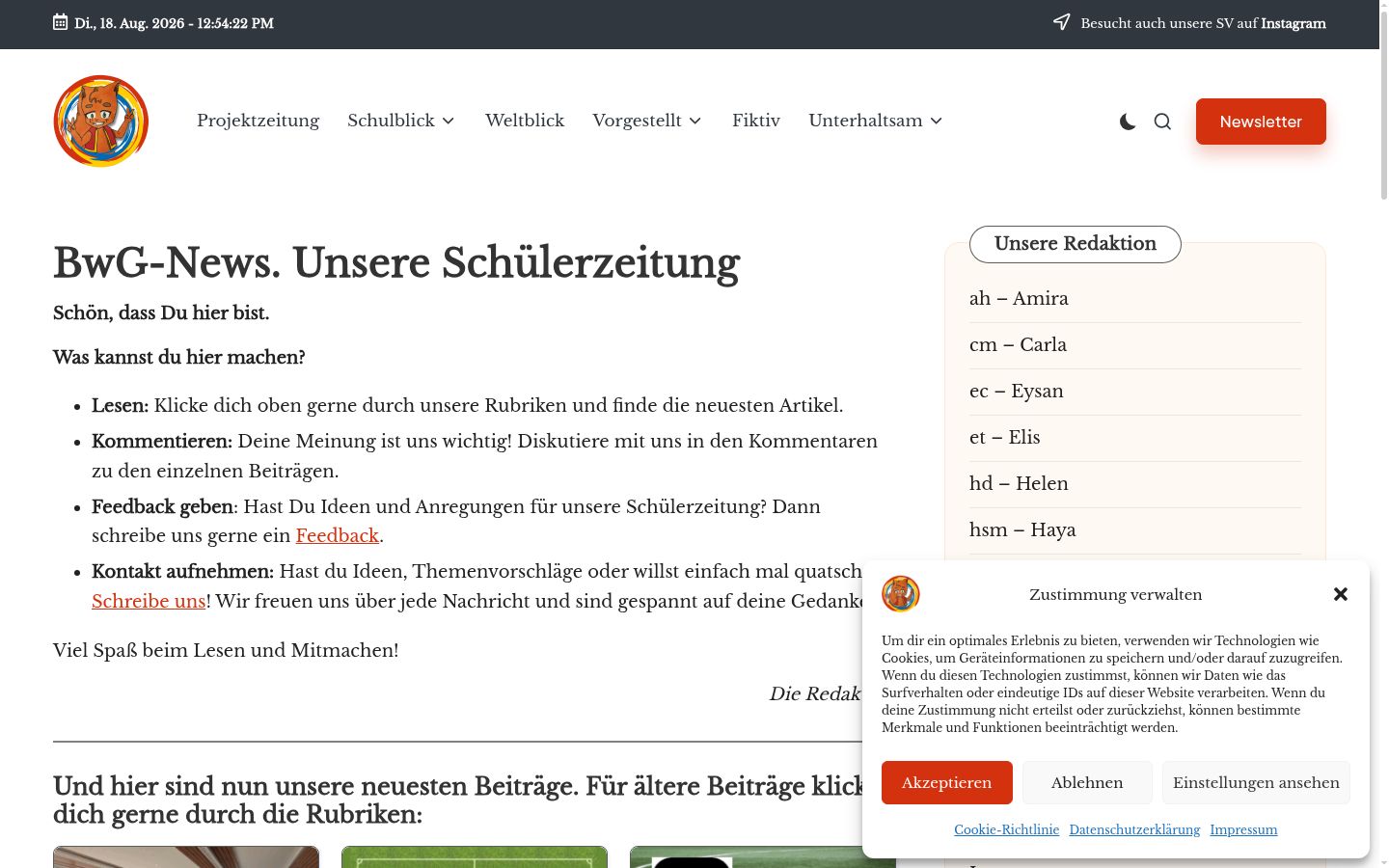Open Einstellungen ansehen cookie settings
The height and width of the screenshot is (868, 1389).
(1256, 782)
